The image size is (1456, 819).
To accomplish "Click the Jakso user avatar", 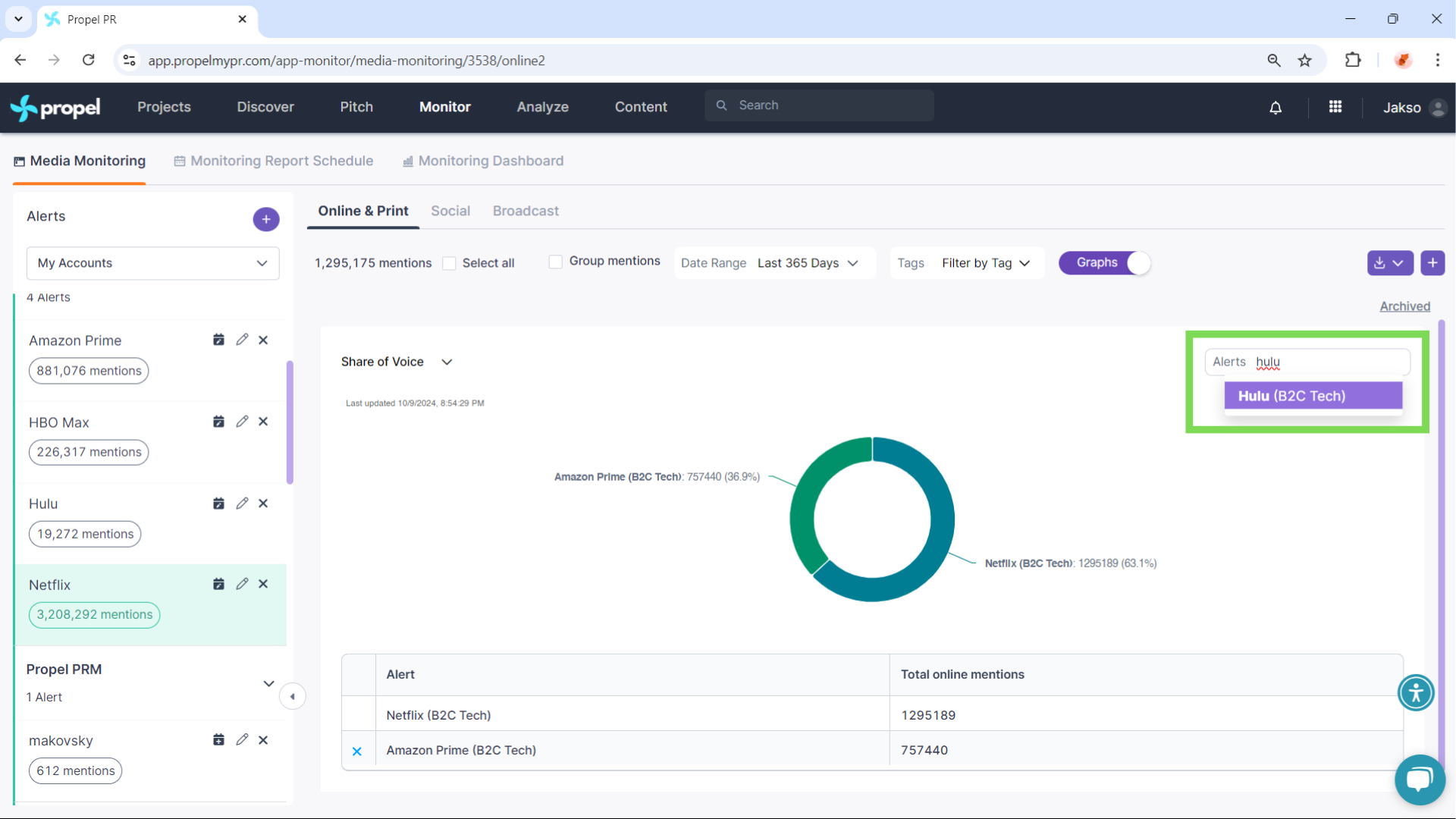I will (x=1437, y=108).
